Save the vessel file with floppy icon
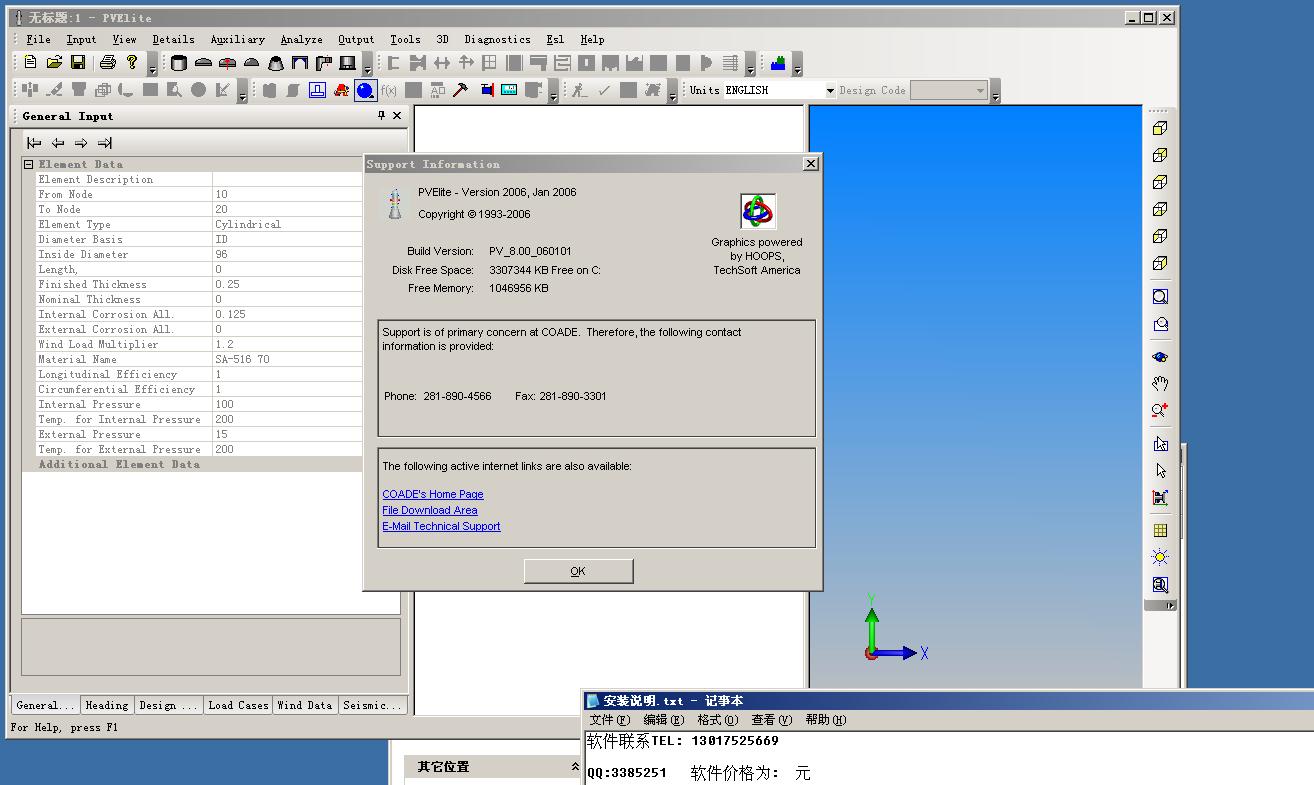 [78, 63]
